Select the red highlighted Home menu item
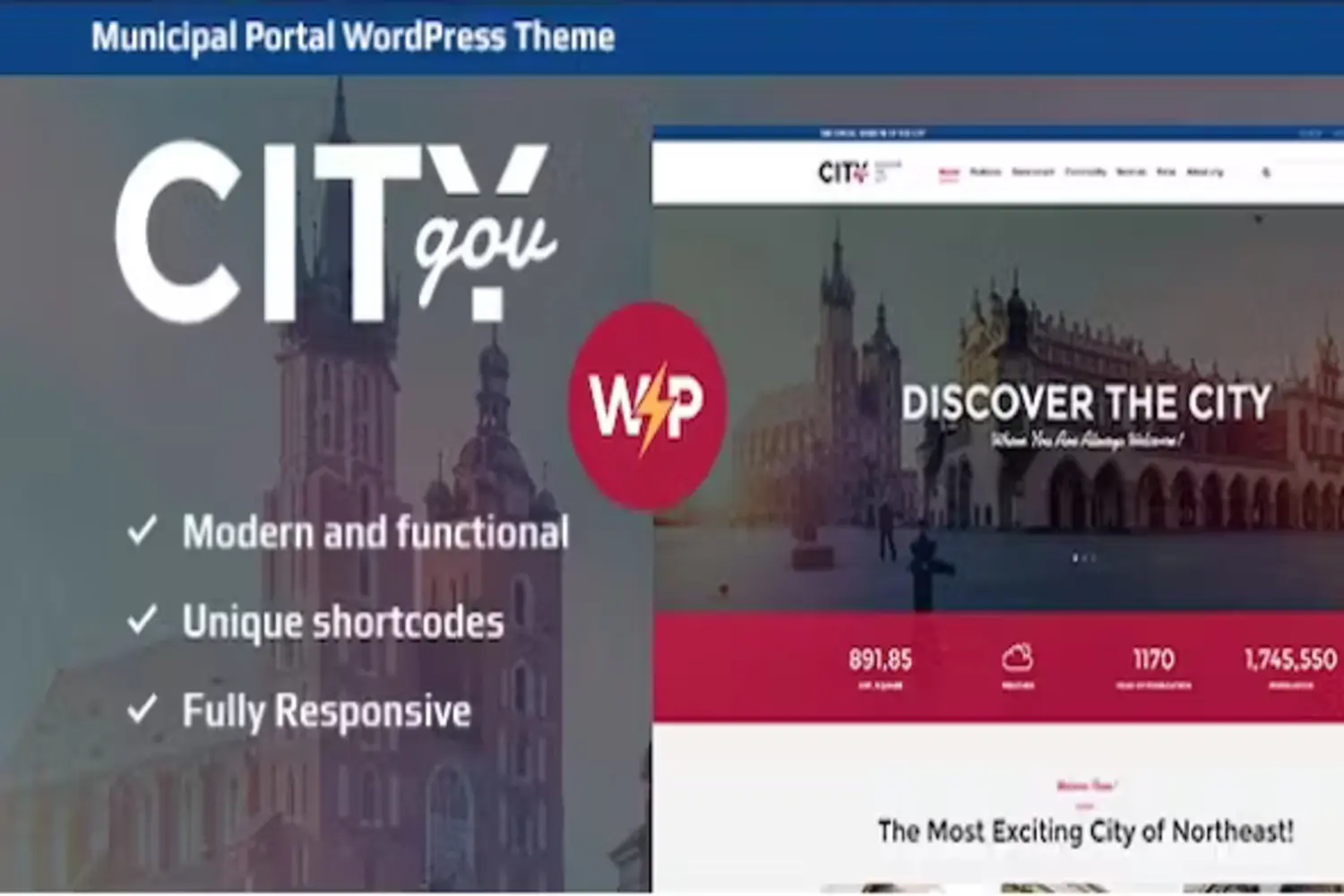The image size is (1344, 896). [948, 172]
